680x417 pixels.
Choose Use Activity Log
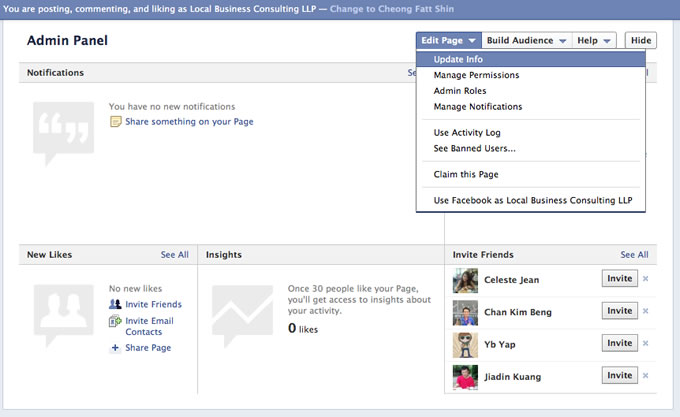(x=531, y=133)
